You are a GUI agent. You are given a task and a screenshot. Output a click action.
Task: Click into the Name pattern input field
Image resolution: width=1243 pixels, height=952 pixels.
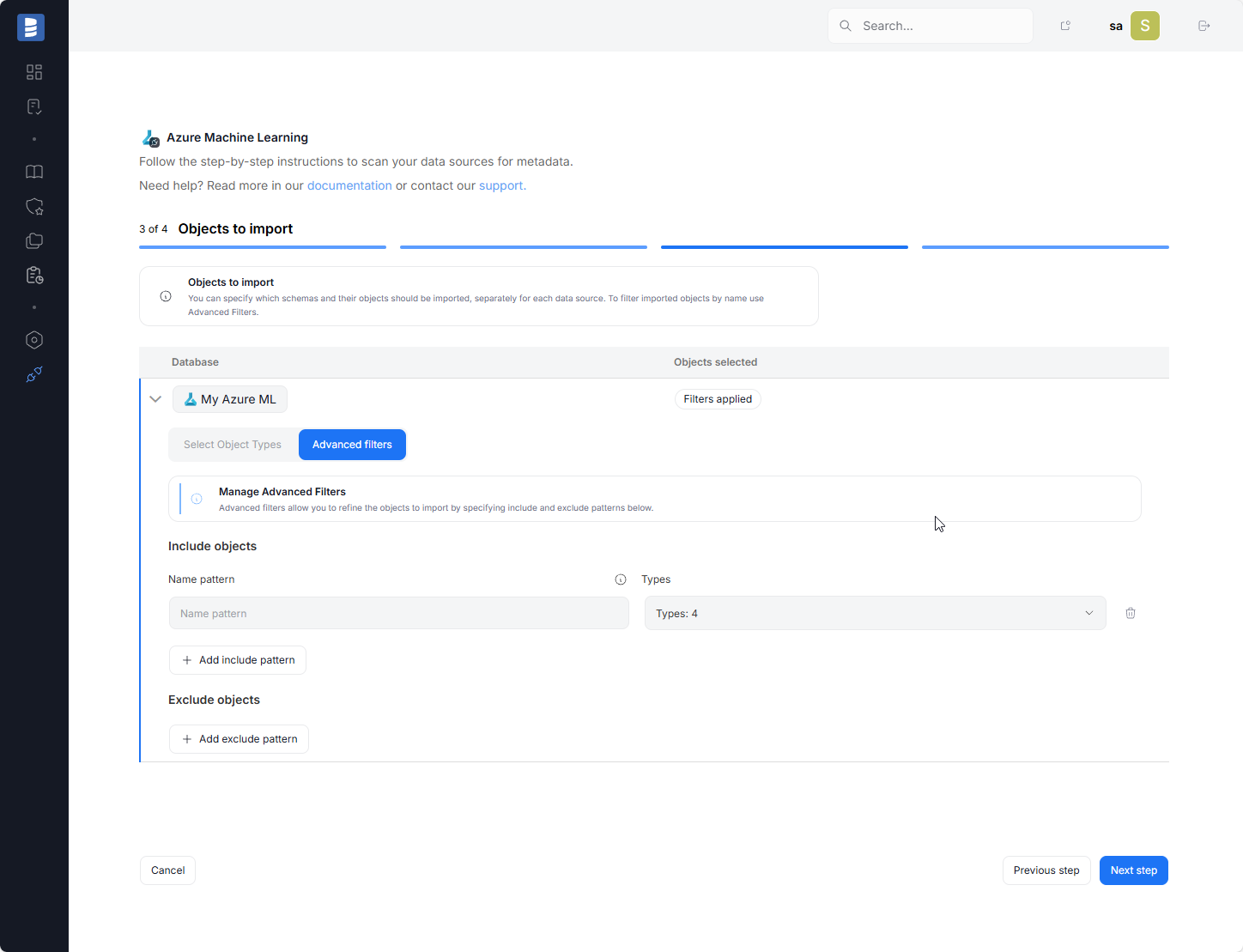click(398, 613)
